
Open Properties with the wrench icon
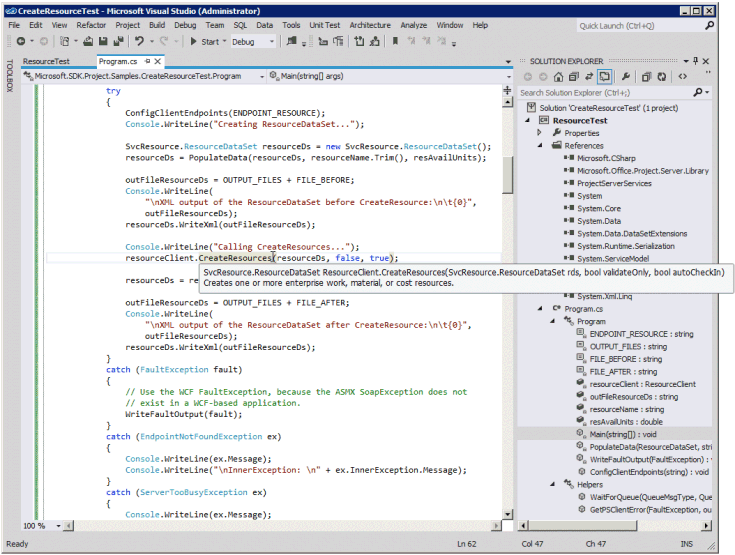(x=626, y=76)
